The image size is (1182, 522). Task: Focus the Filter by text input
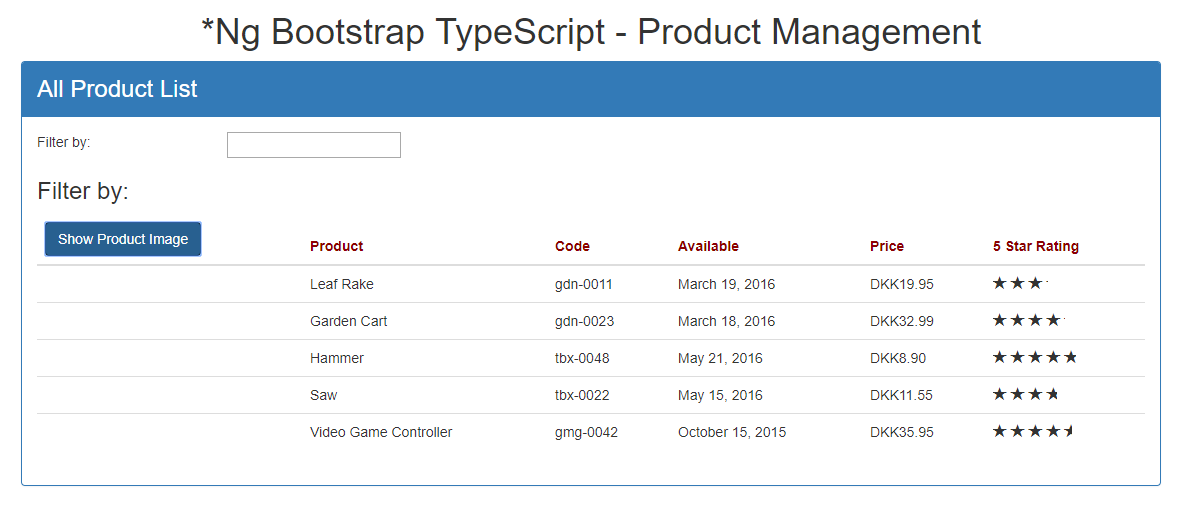pyautogui.click(x=314, y=145)
